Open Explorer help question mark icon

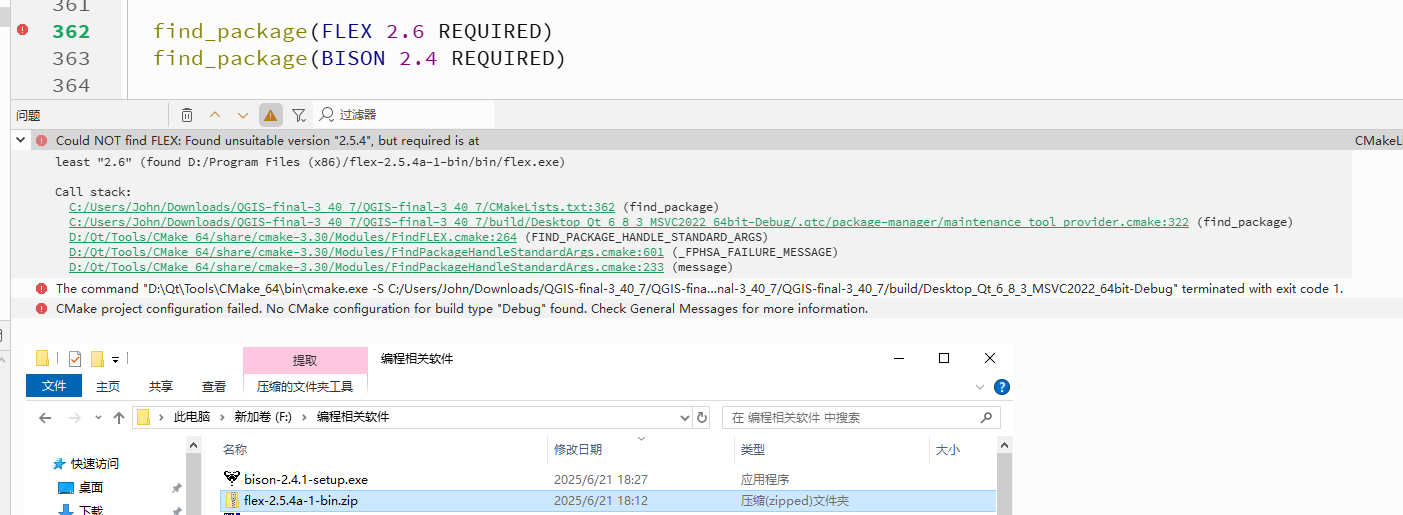coord(1001,387)
